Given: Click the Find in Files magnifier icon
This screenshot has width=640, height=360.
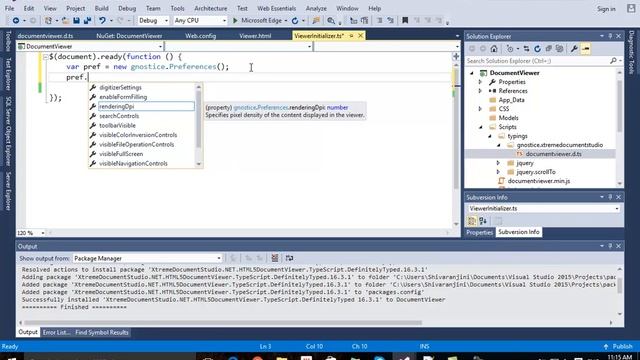Looking at the screenshot, I should 331,20.
